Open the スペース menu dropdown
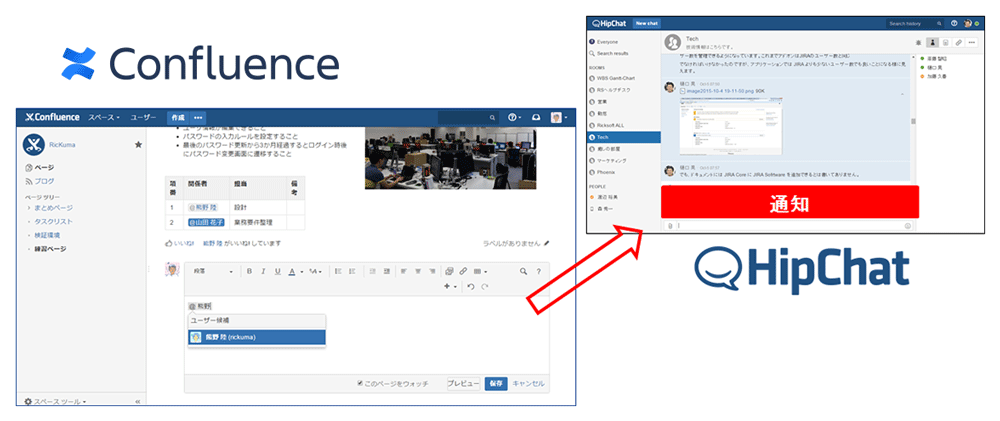 (x=104, y=117)
